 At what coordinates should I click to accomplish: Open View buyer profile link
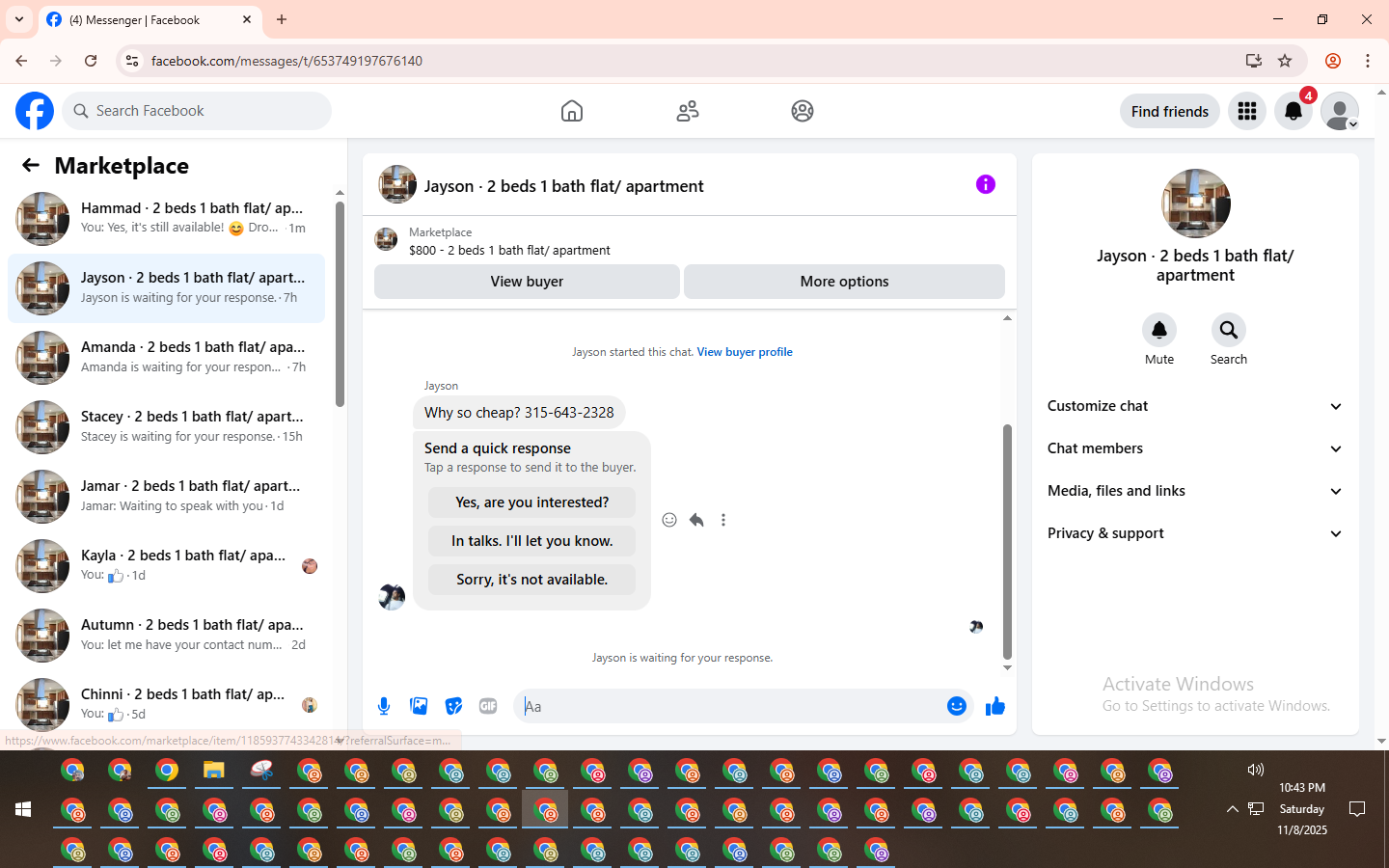[745, 352]
